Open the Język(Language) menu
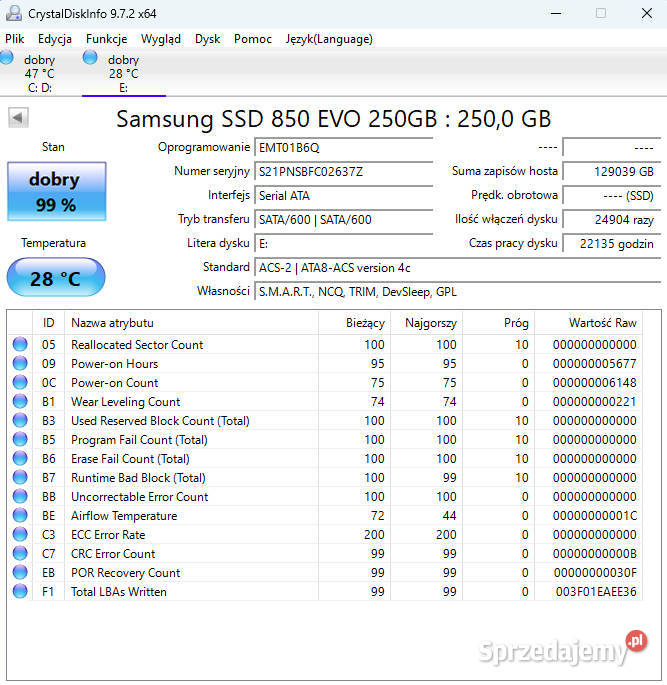667x685 pixels. coord(329,39)
